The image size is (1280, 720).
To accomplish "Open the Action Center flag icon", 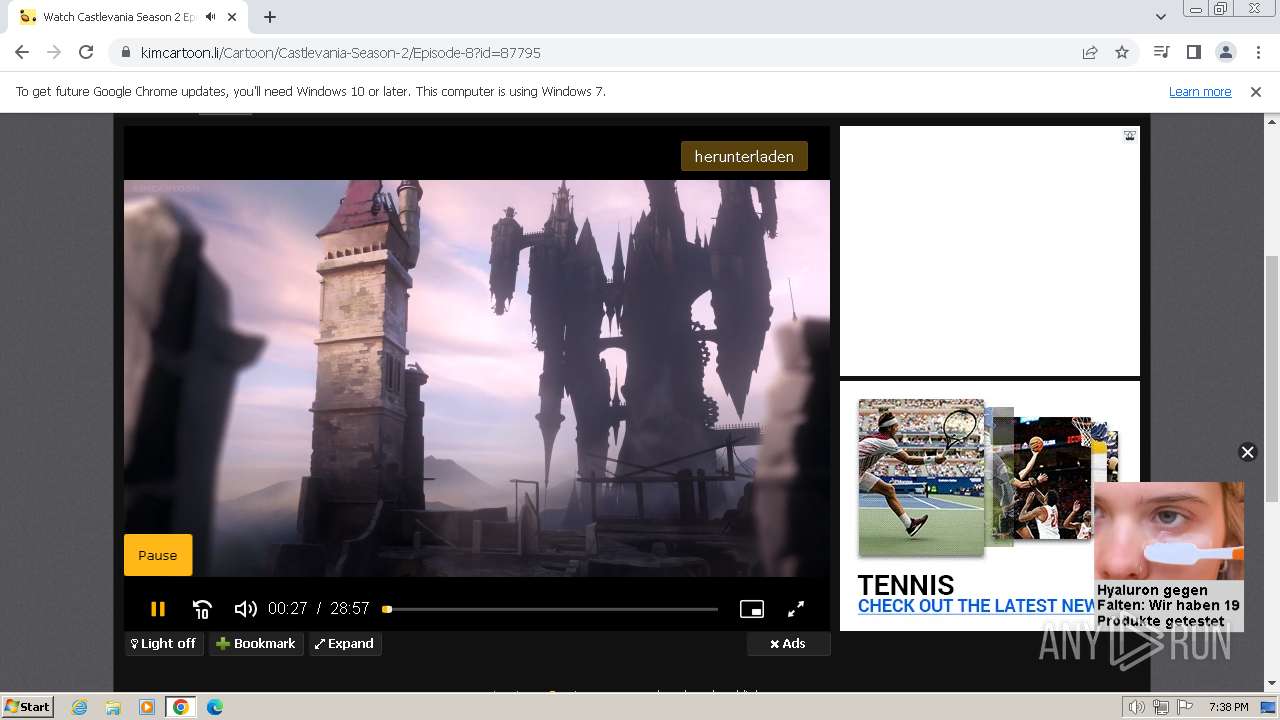I will pyautogui.click(x=1184, y=707).
